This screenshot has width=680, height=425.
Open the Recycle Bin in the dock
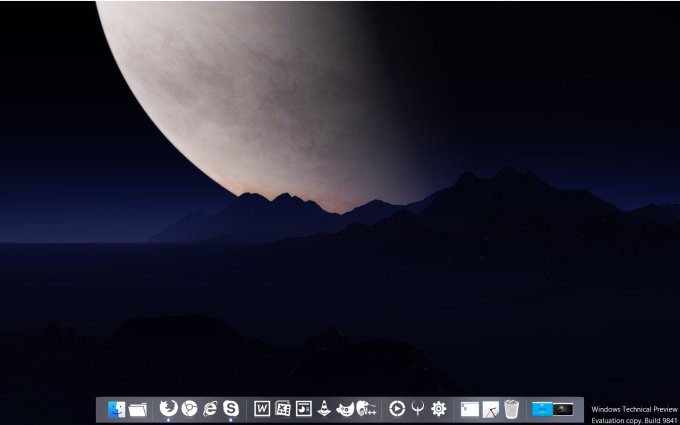click(x=511, y=408)
